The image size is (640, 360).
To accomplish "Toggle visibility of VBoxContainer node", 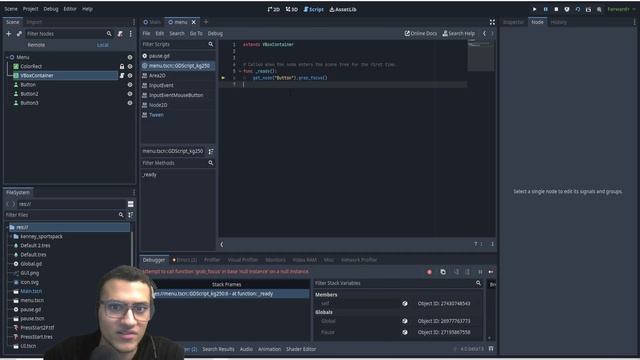I will (x=130, y=76).
